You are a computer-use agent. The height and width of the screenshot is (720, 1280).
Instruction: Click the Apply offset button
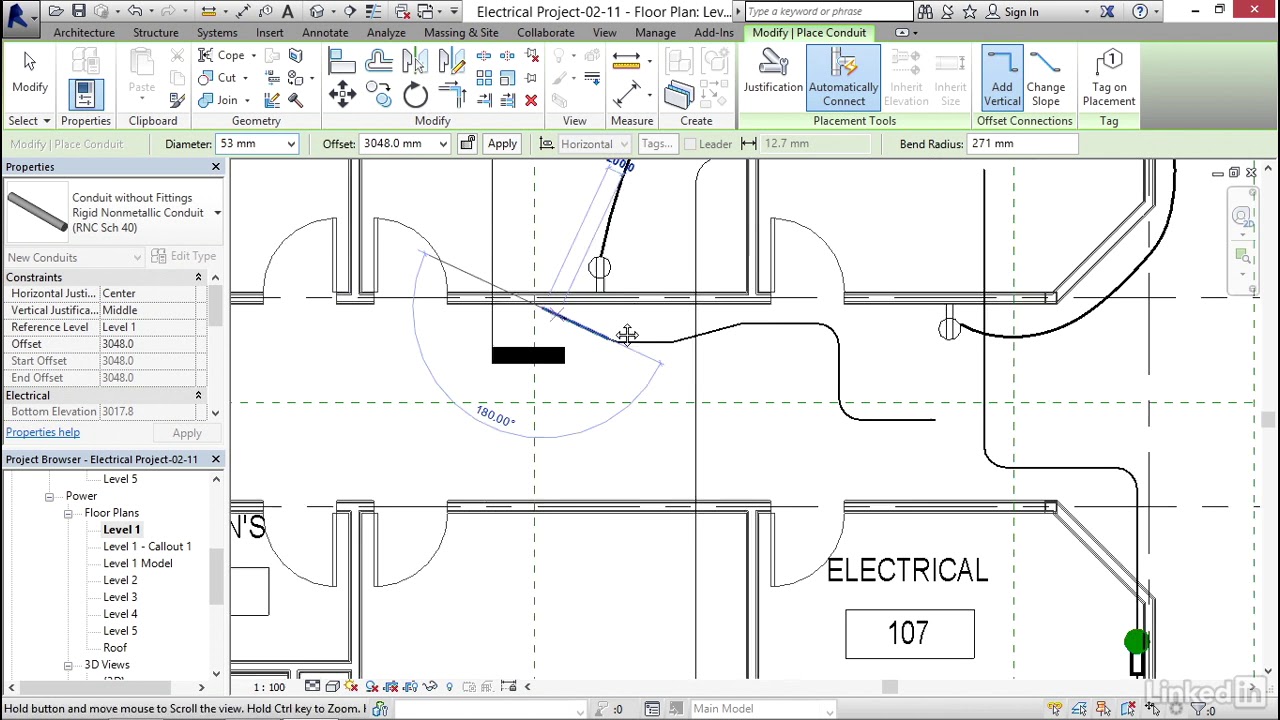pos(502,144)
